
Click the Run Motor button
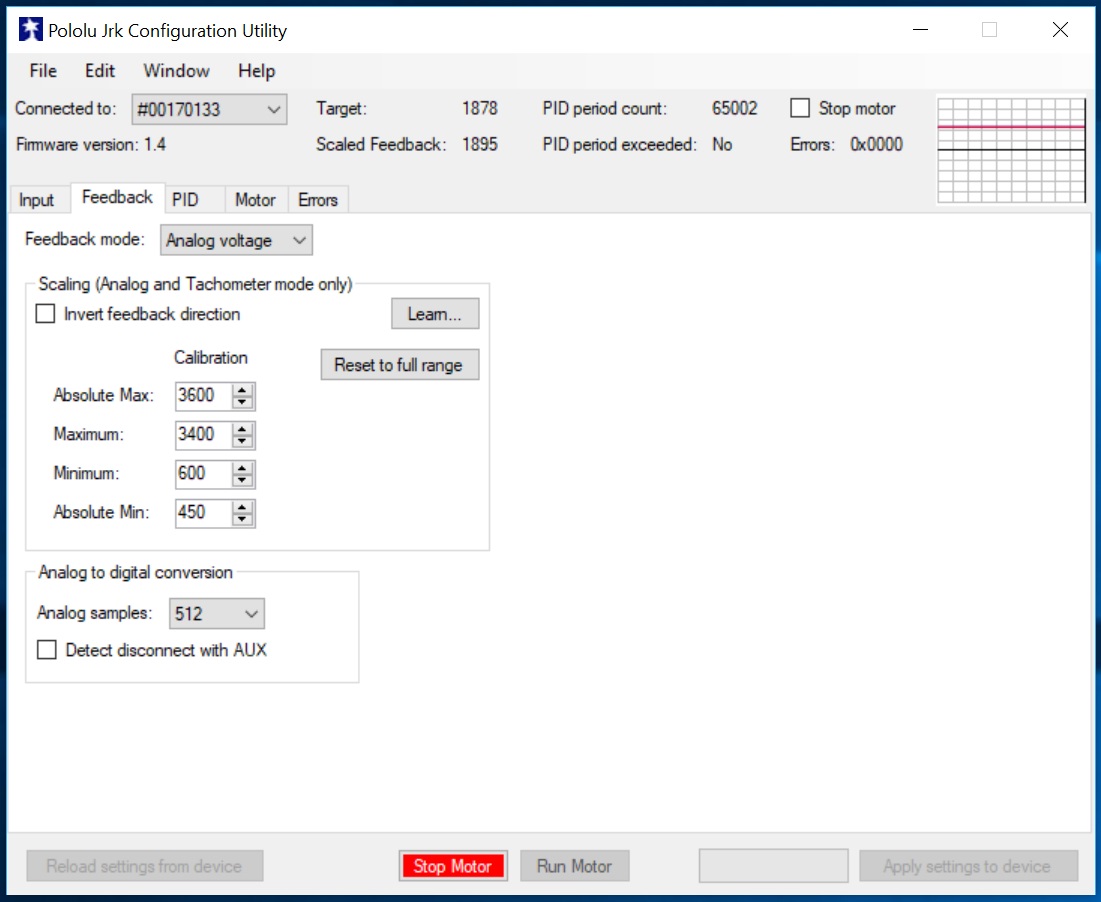[574, 866]
